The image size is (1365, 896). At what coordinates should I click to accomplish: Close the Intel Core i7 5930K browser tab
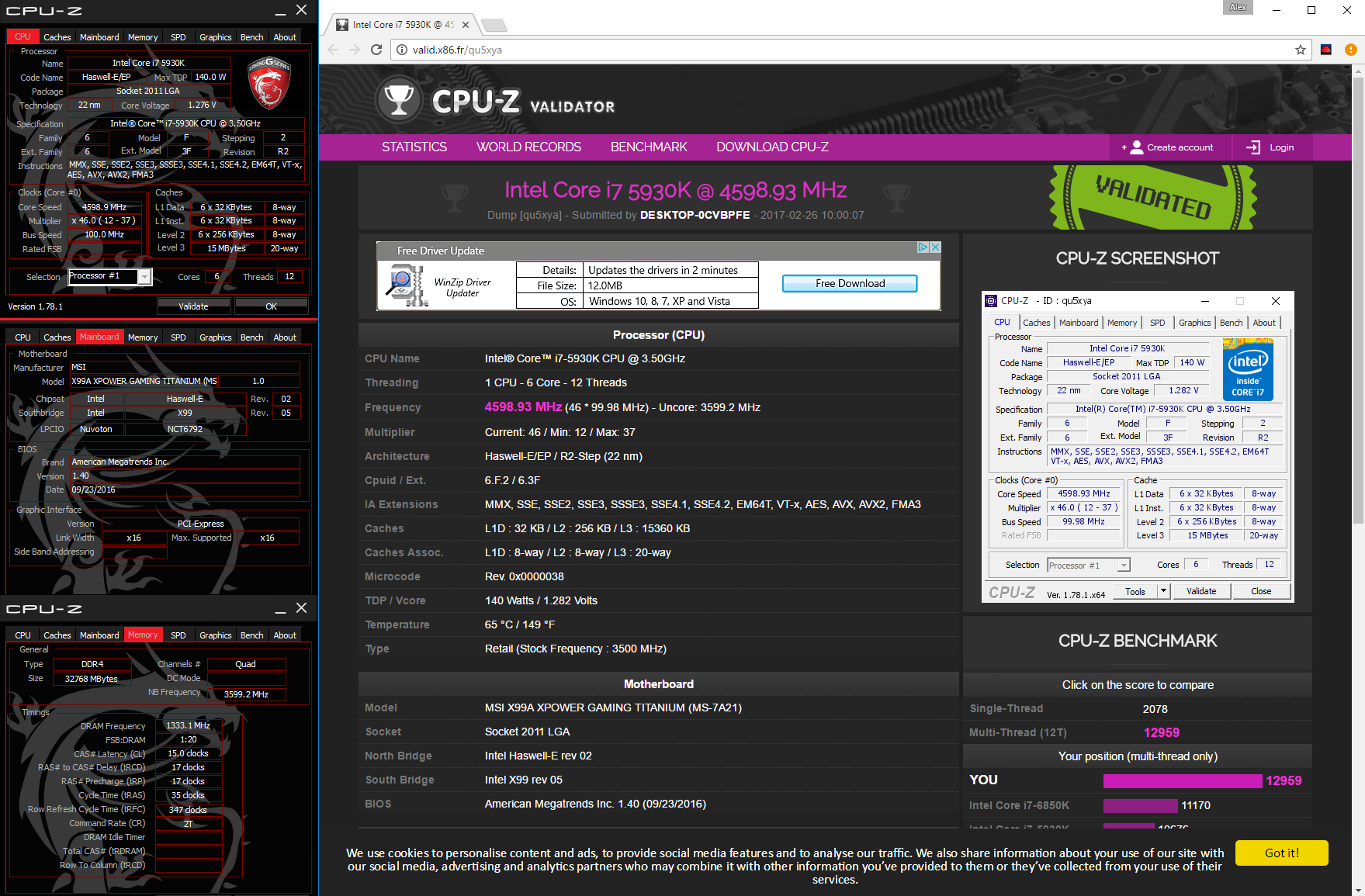tap(466, 25)
